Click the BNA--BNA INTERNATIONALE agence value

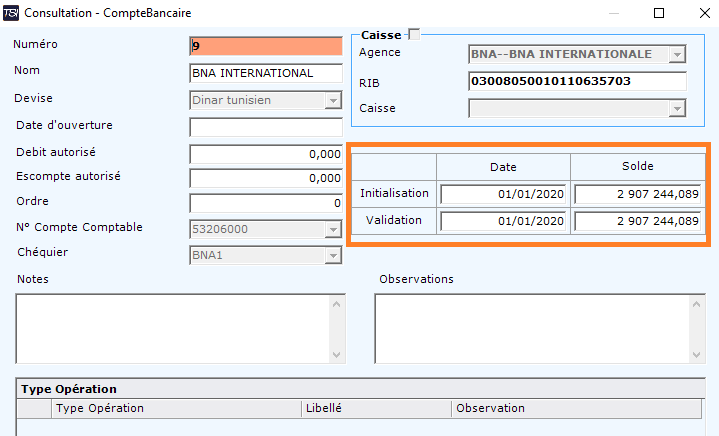point(561,54)
